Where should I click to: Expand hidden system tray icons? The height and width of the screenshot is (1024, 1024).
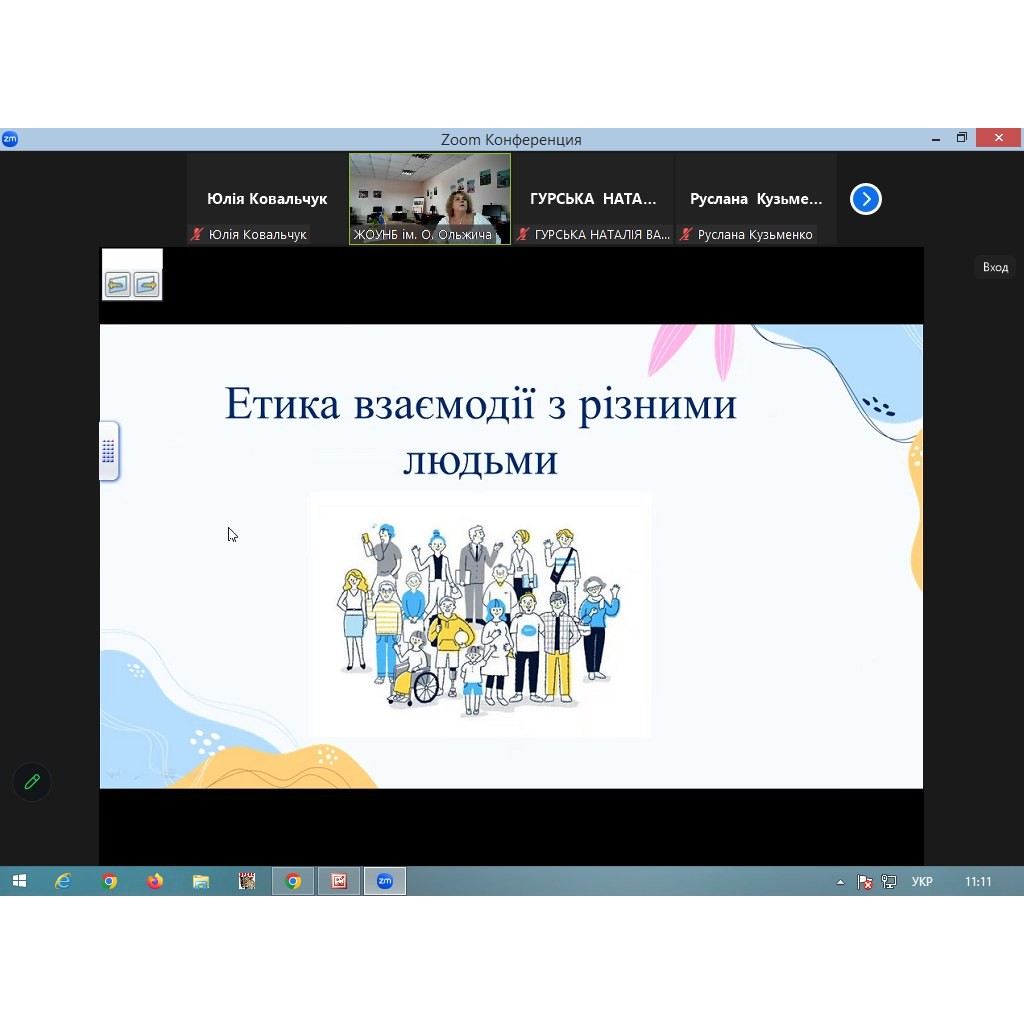[x=840, y=882]
